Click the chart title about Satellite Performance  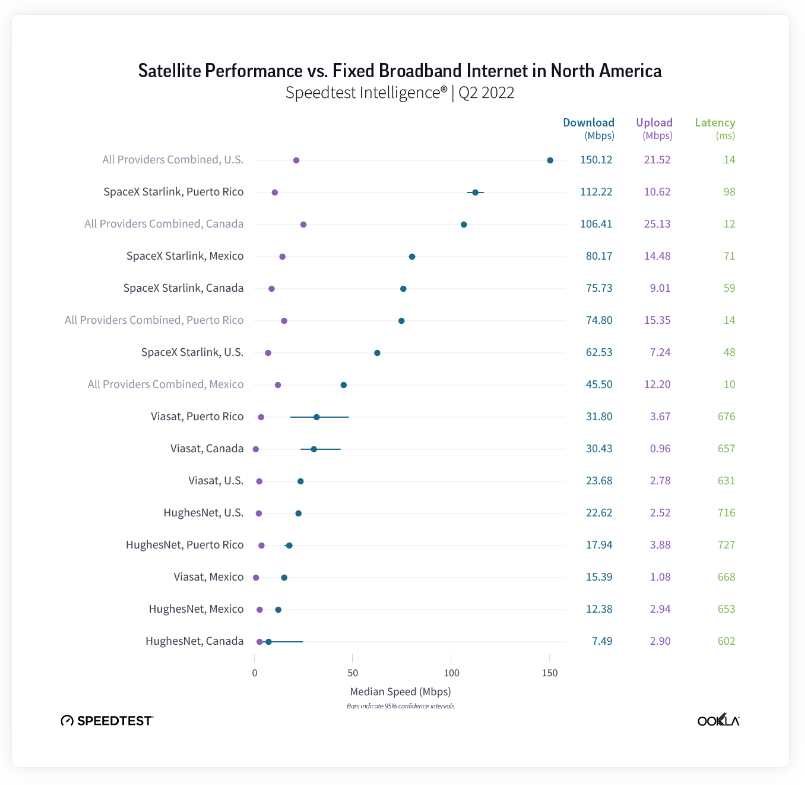[x=400, y=71]
